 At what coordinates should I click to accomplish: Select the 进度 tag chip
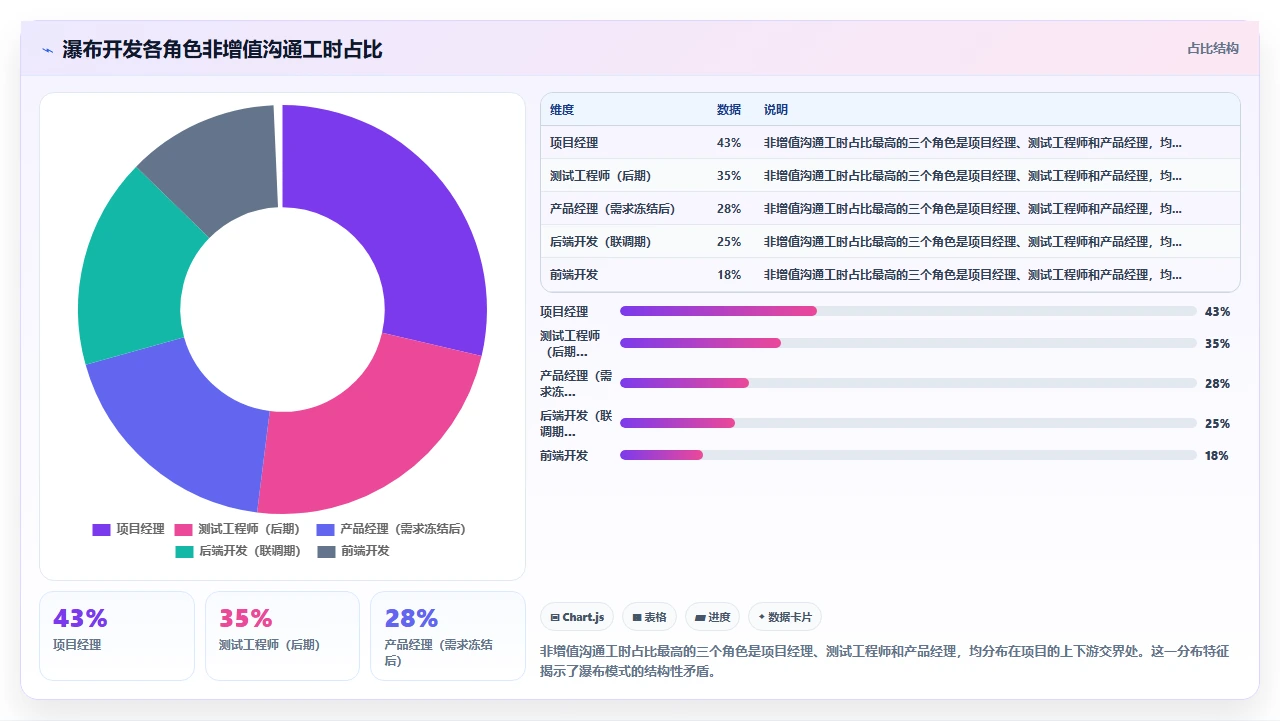coord(712,617)
